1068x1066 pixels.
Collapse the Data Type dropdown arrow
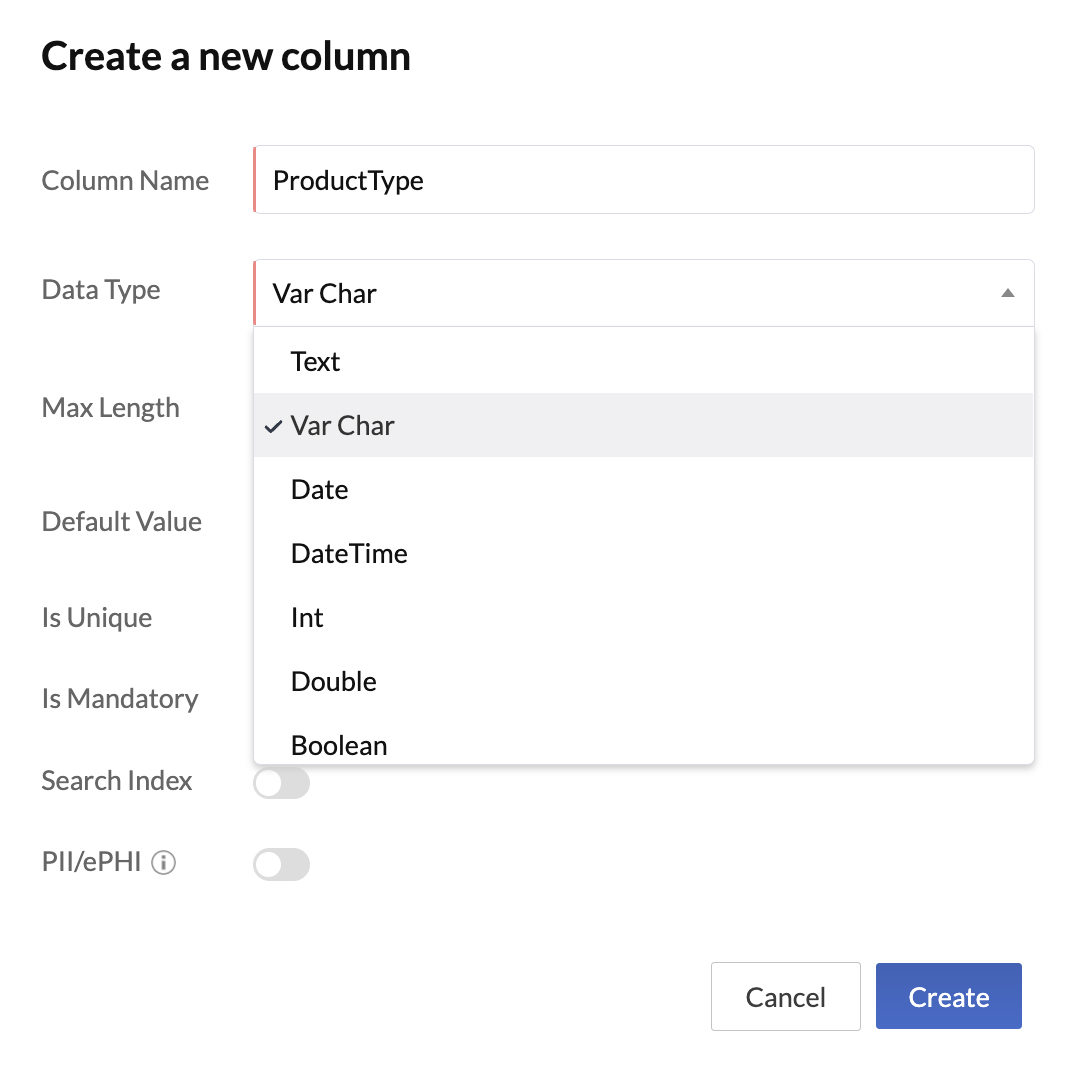[1010, 292]
